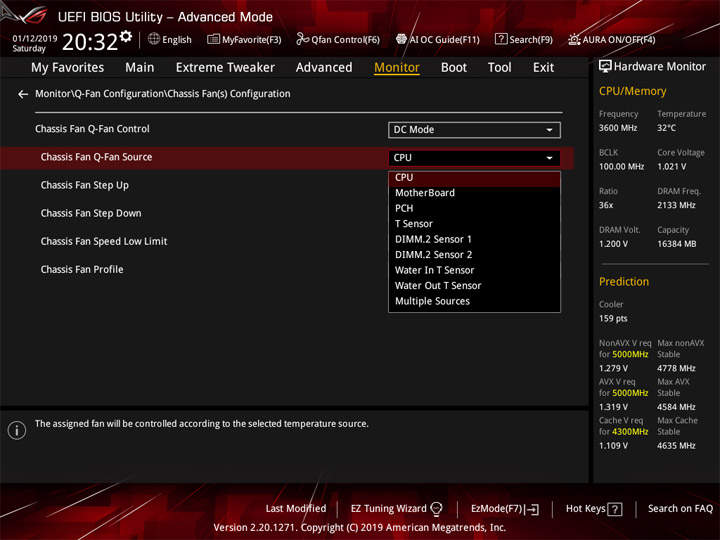Image resolution: width=720 pixels, height=540 pixels.
Task: Click the EzMode exit arrow icon
Action: point(533,509)
